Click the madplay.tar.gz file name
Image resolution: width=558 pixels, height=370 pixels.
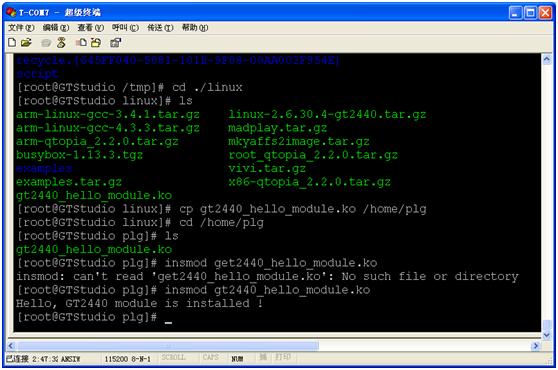click(278, 128)
